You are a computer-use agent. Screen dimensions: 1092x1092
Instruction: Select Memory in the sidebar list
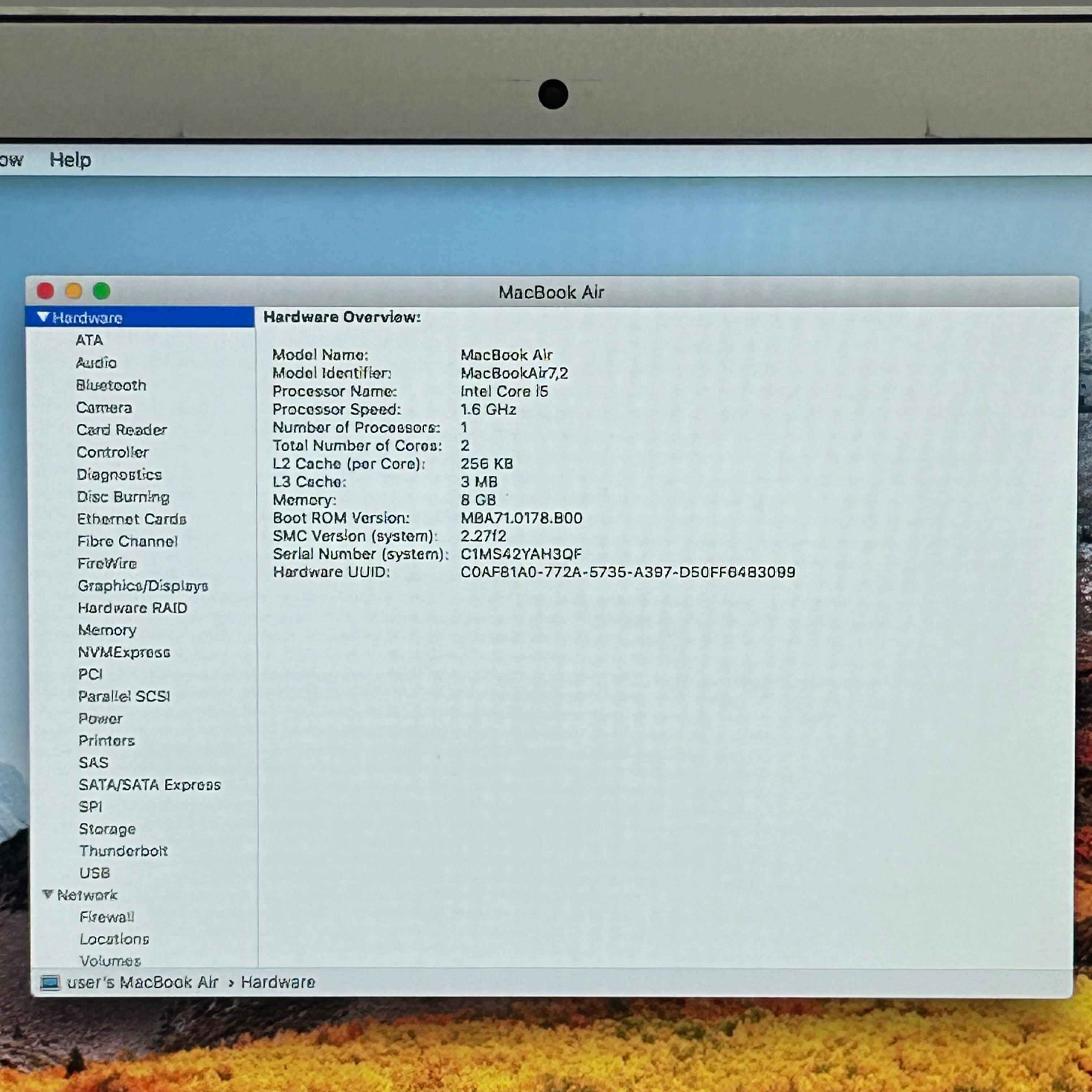tap(107, 630)
